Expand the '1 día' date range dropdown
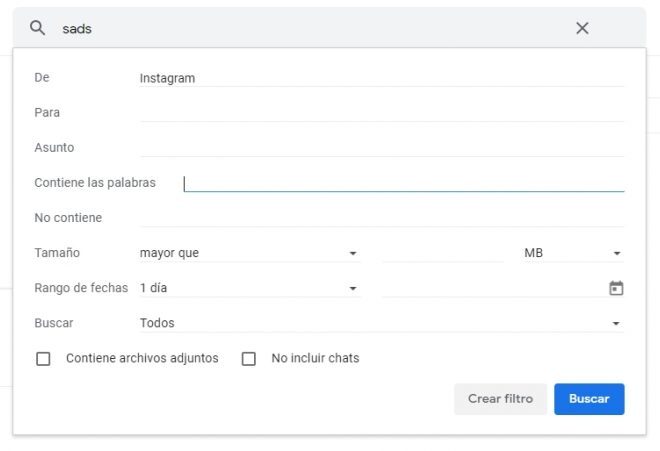 click(x=248, y=288)
